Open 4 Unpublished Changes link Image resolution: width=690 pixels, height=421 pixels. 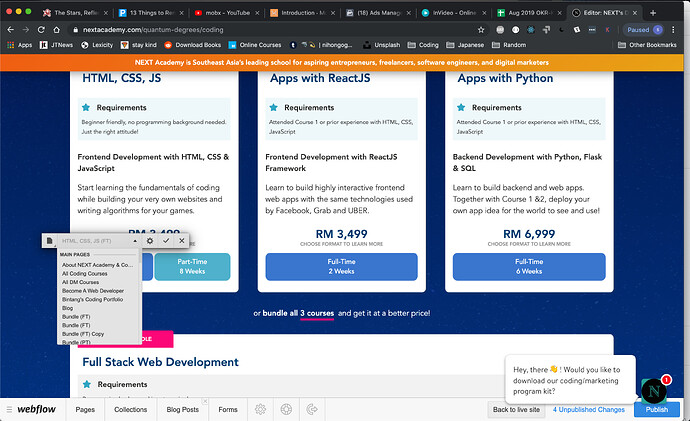point(589,410)
